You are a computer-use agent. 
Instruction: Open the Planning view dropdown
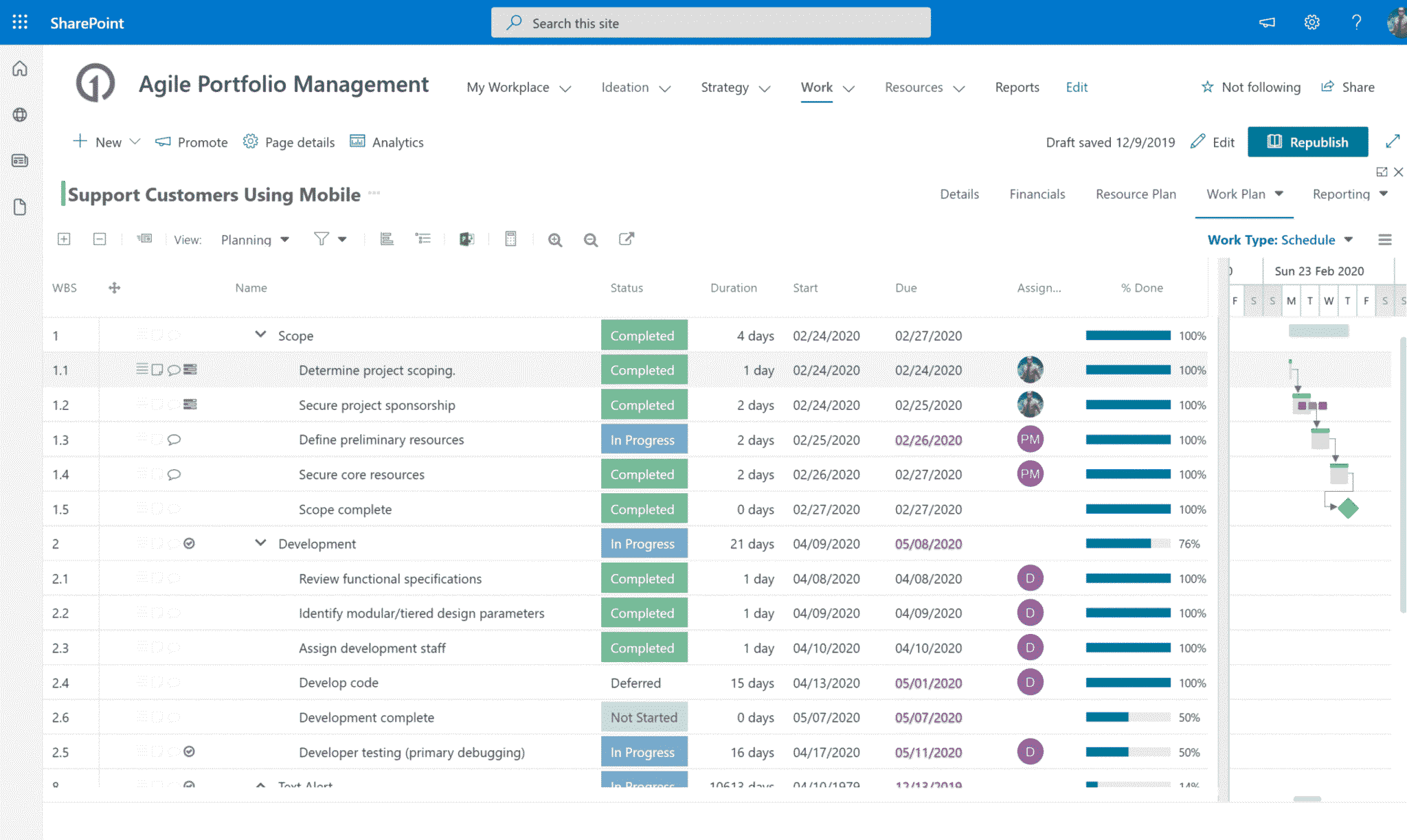click(x=255, y=240)
